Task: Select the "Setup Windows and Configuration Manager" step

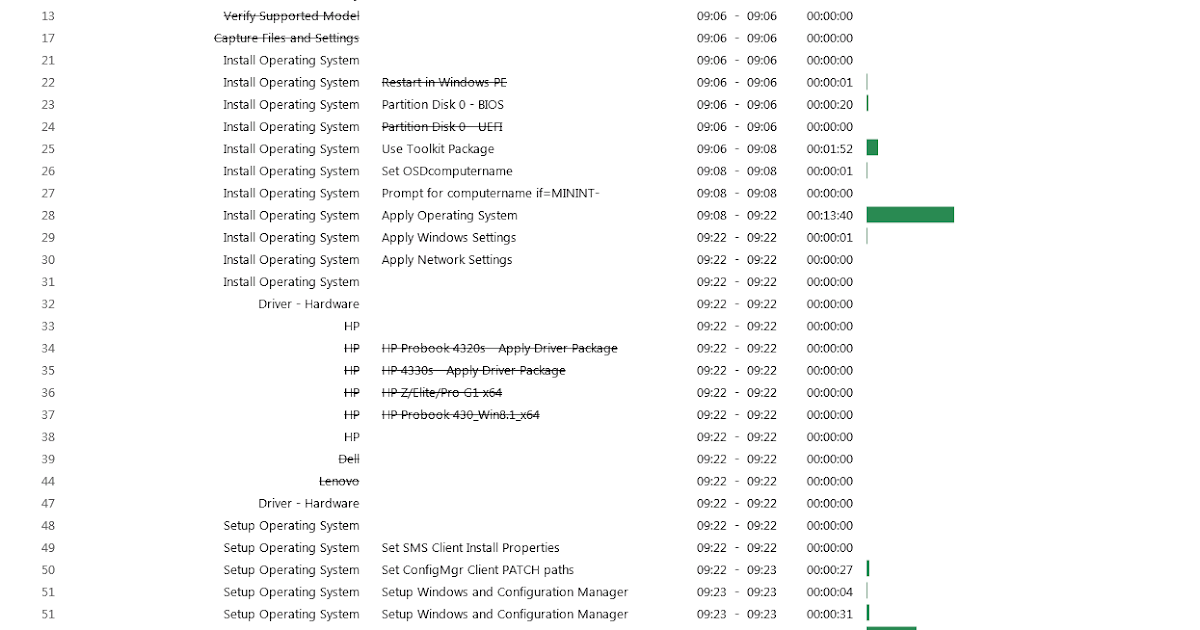Action: tap(504, 592)
